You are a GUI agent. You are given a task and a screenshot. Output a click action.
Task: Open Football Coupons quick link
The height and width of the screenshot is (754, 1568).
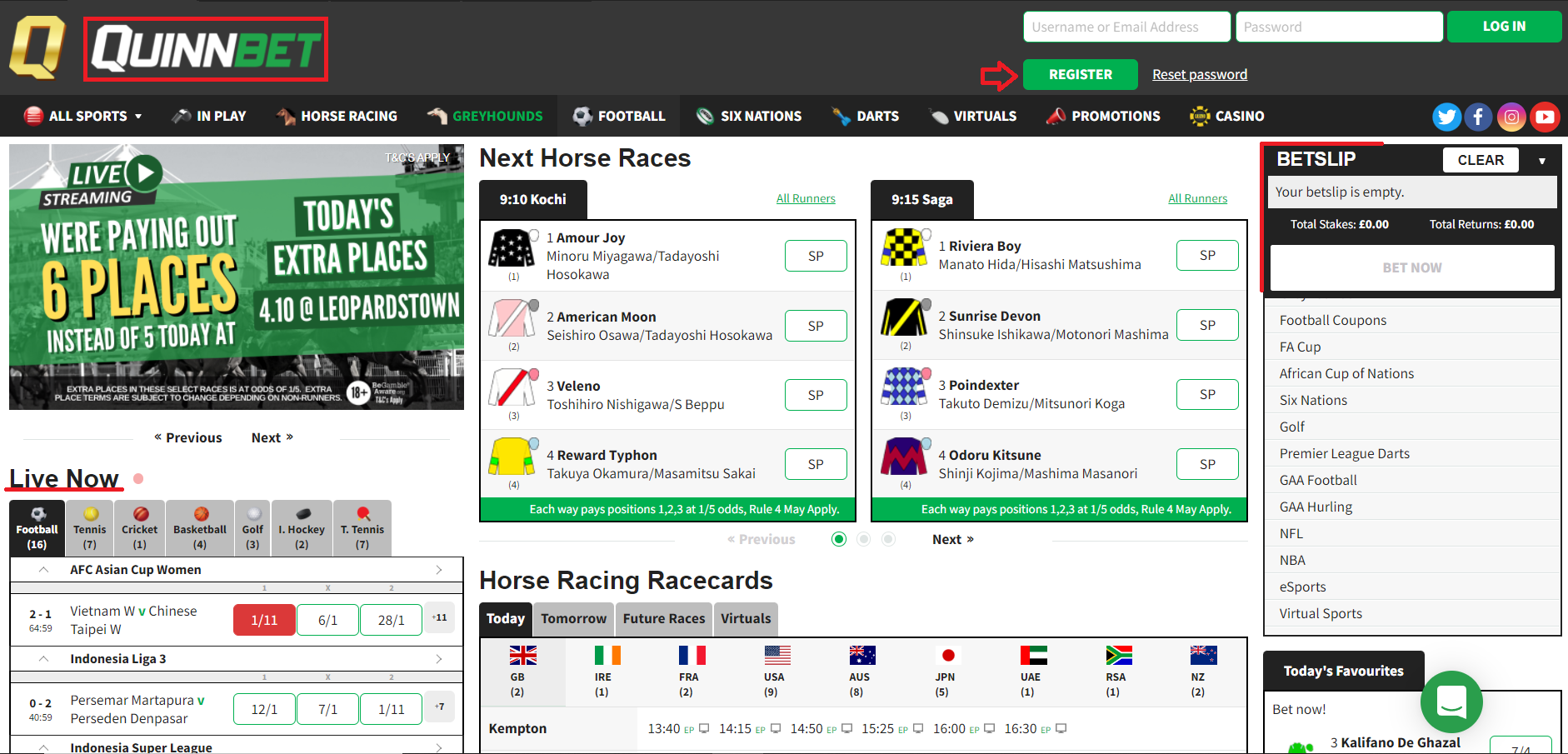(1333, 320)
